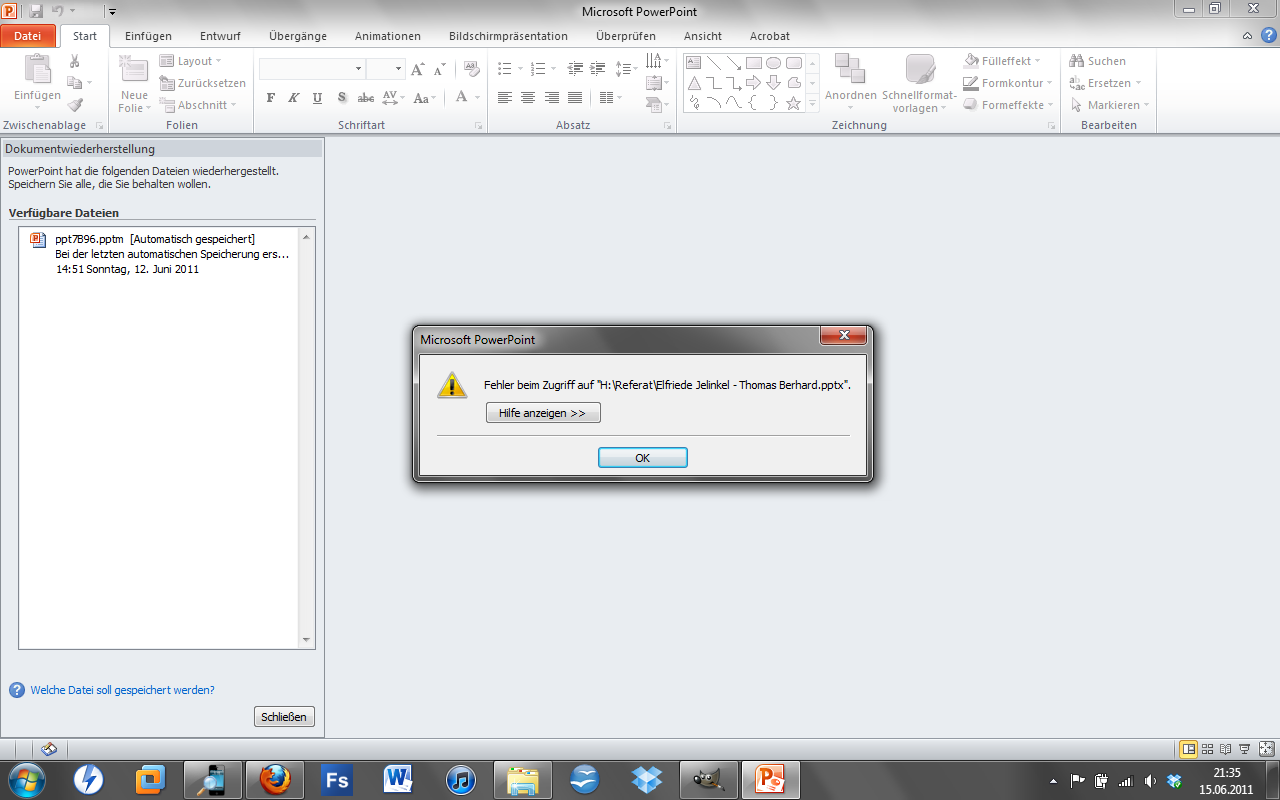Align text left in Absatz group
The image size is (1280, 800).
tap(505, 98)
